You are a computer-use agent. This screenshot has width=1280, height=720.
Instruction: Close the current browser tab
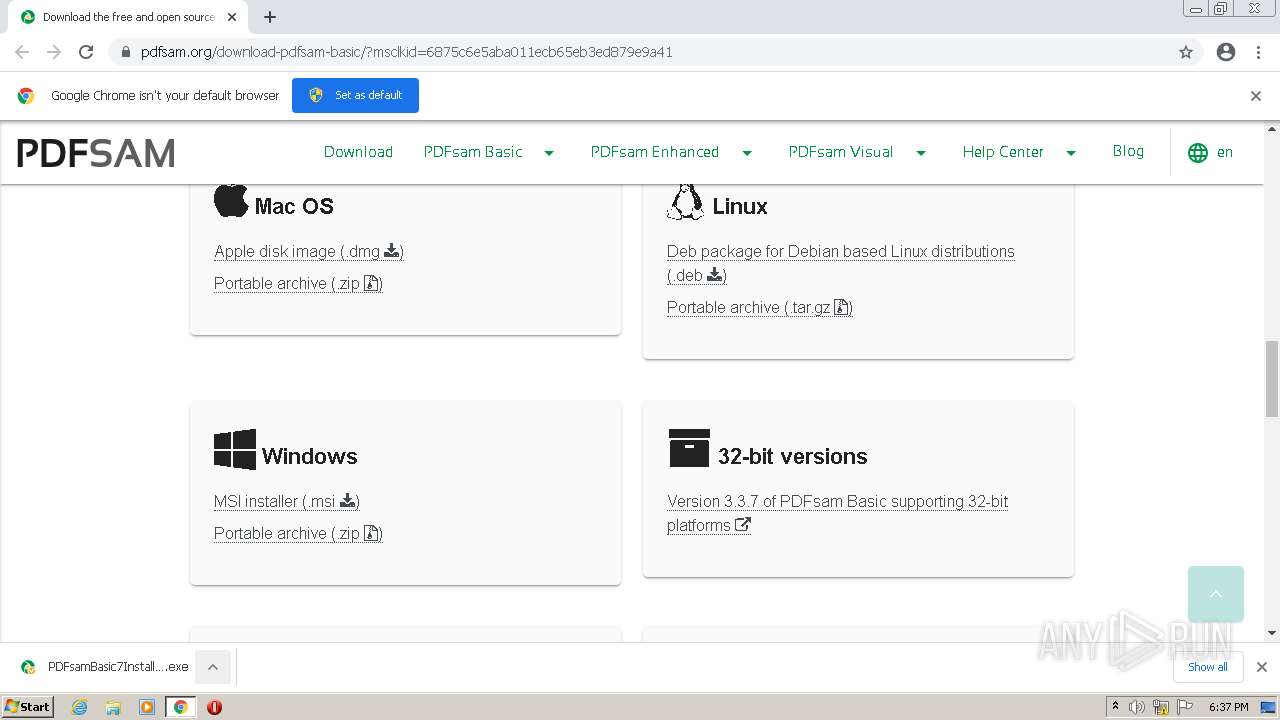(232, 17)
